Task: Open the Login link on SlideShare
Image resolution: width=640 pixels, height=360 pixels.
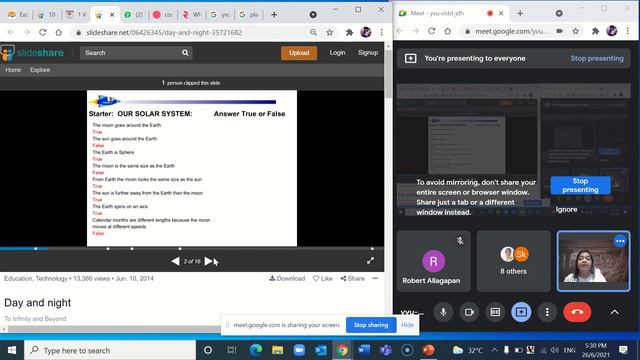Action: coord(337,53)
